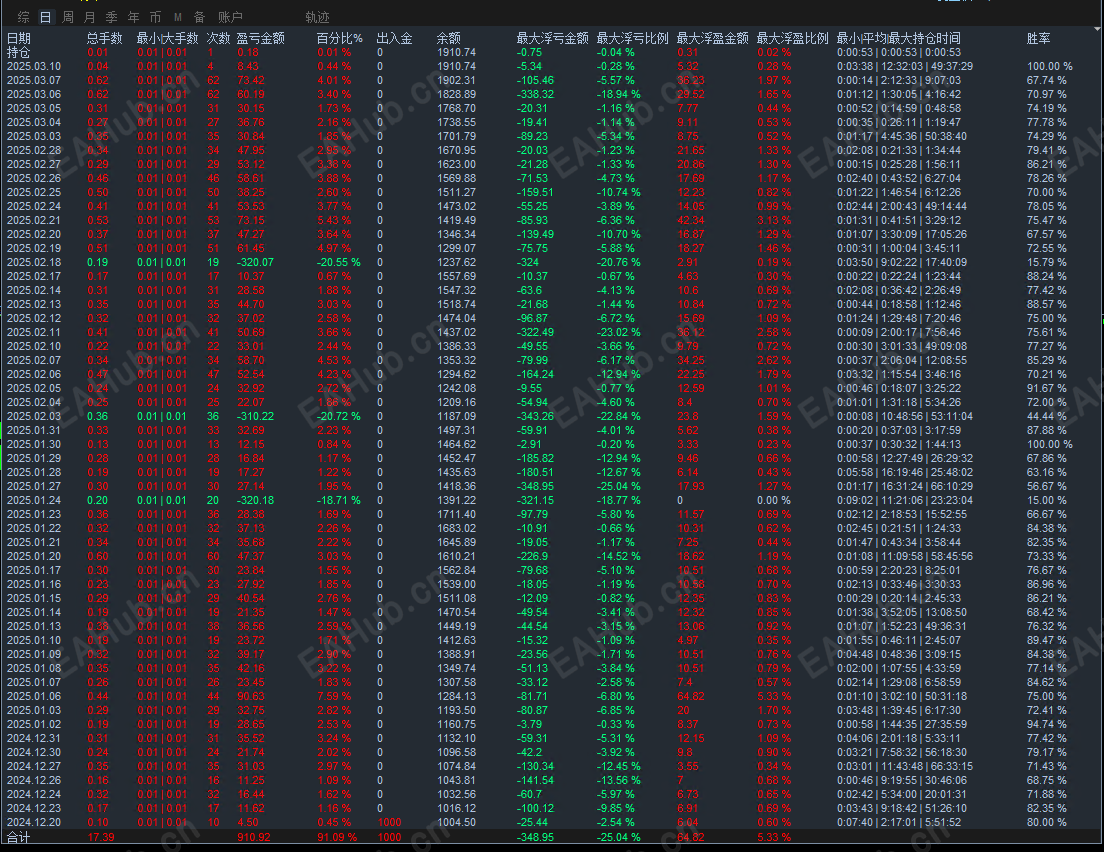Click the 最小|大手数 column header

[x=168, y=38]
